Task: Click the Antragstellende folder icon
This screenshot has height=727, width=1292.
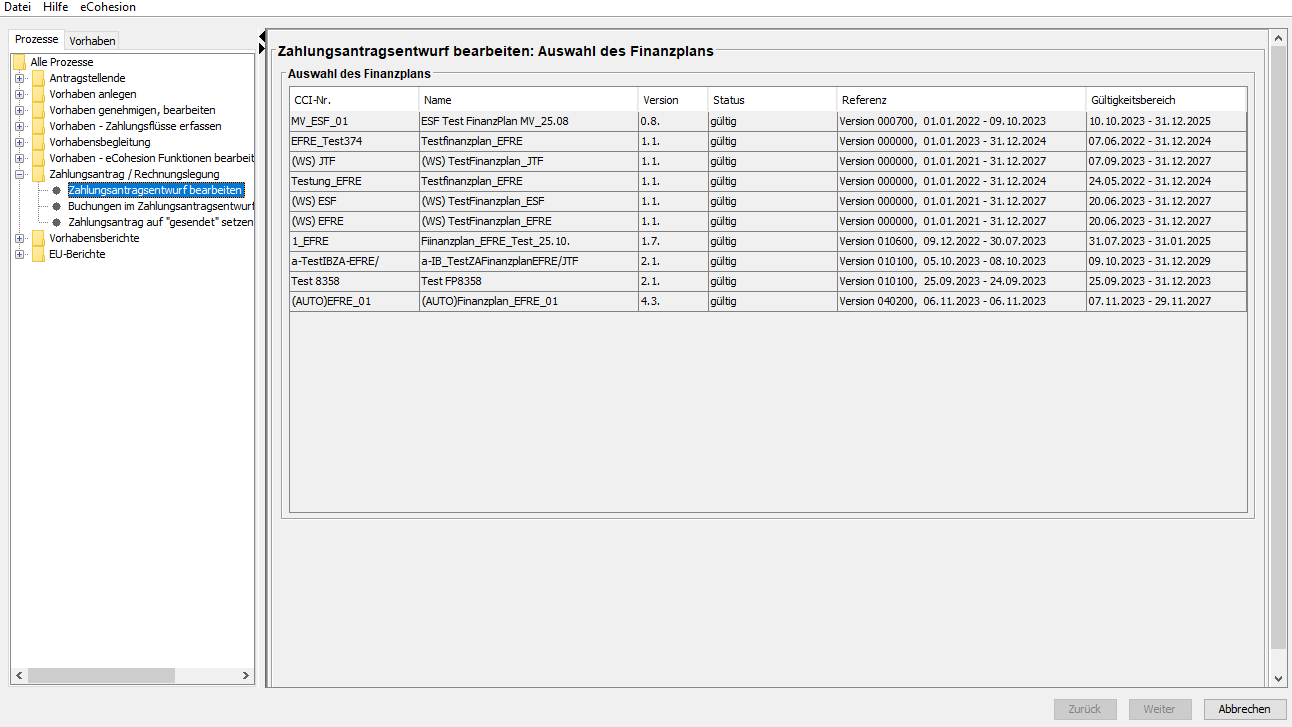Action: (38, 78)
